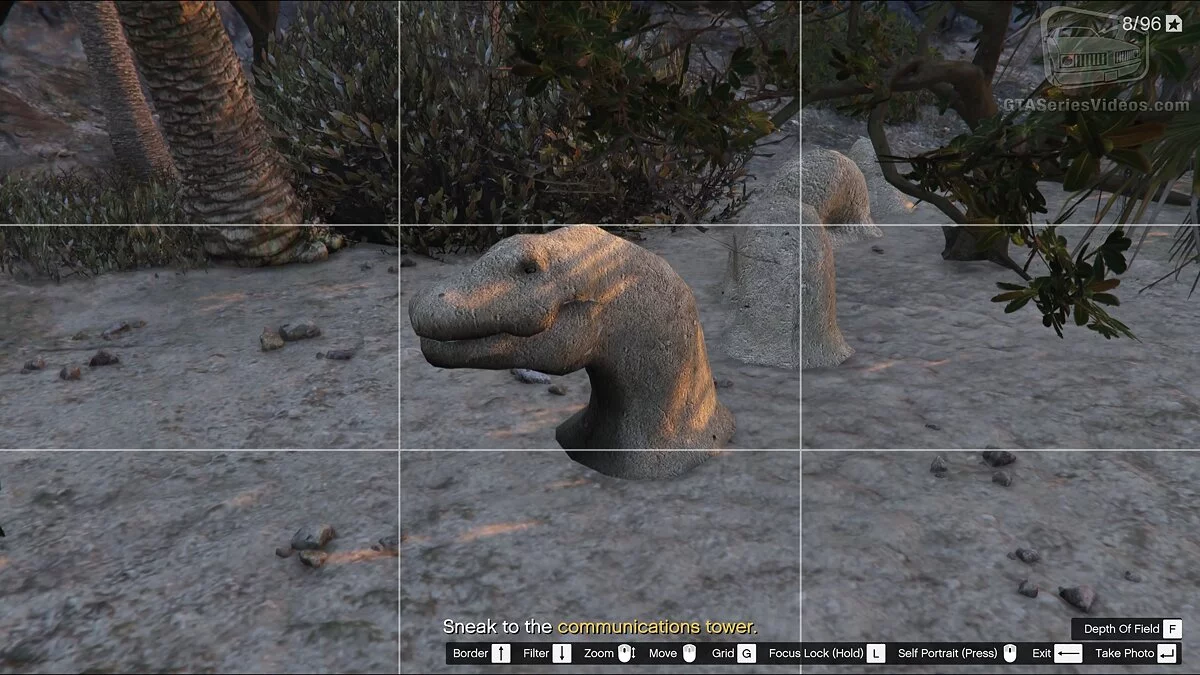Click the Move label

pyautogui.click(x=663, y=653)
